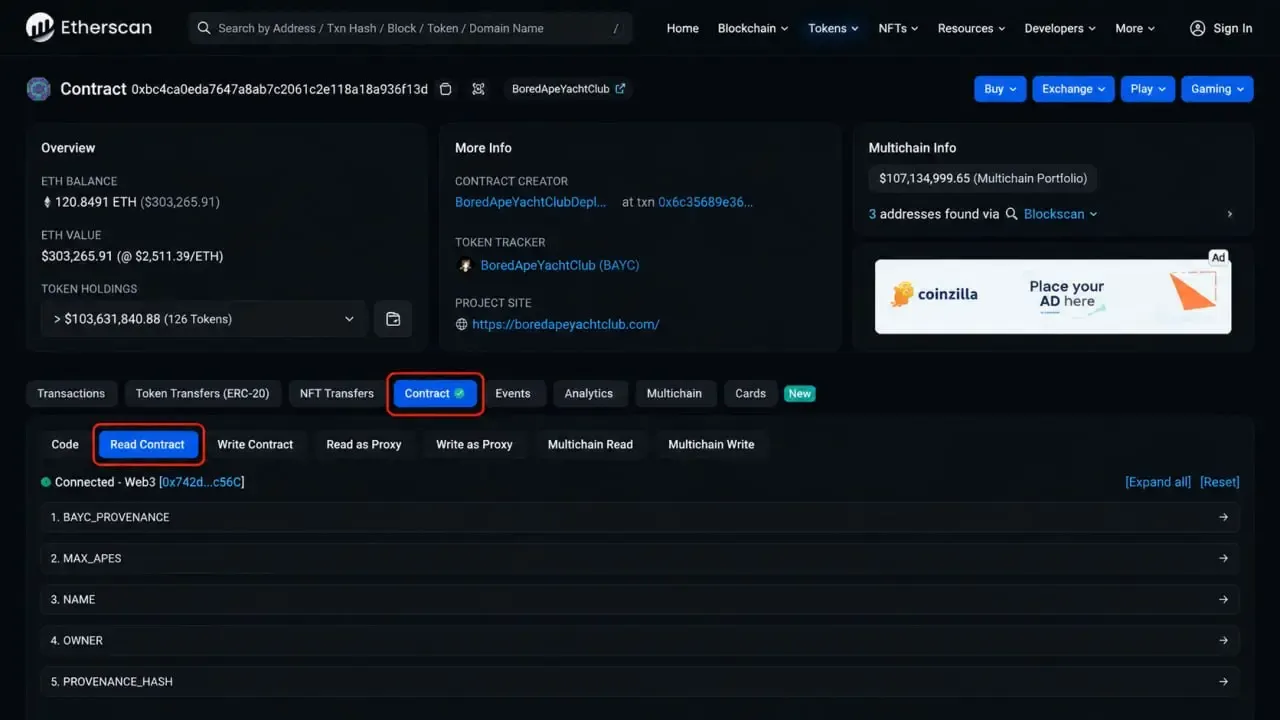Select the Read as Proxy sub-tab

click(364, 444)
